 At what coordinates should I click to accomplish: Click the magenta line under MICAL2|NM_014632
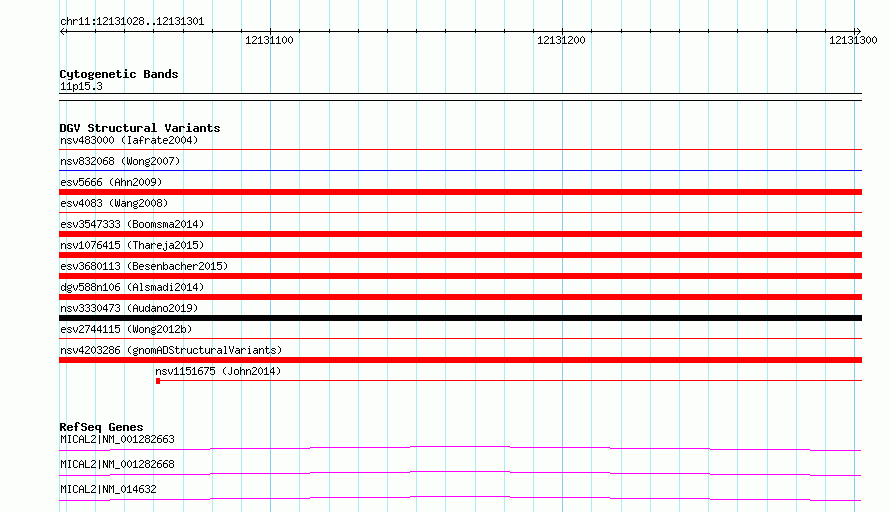click(x=460, y=498)
